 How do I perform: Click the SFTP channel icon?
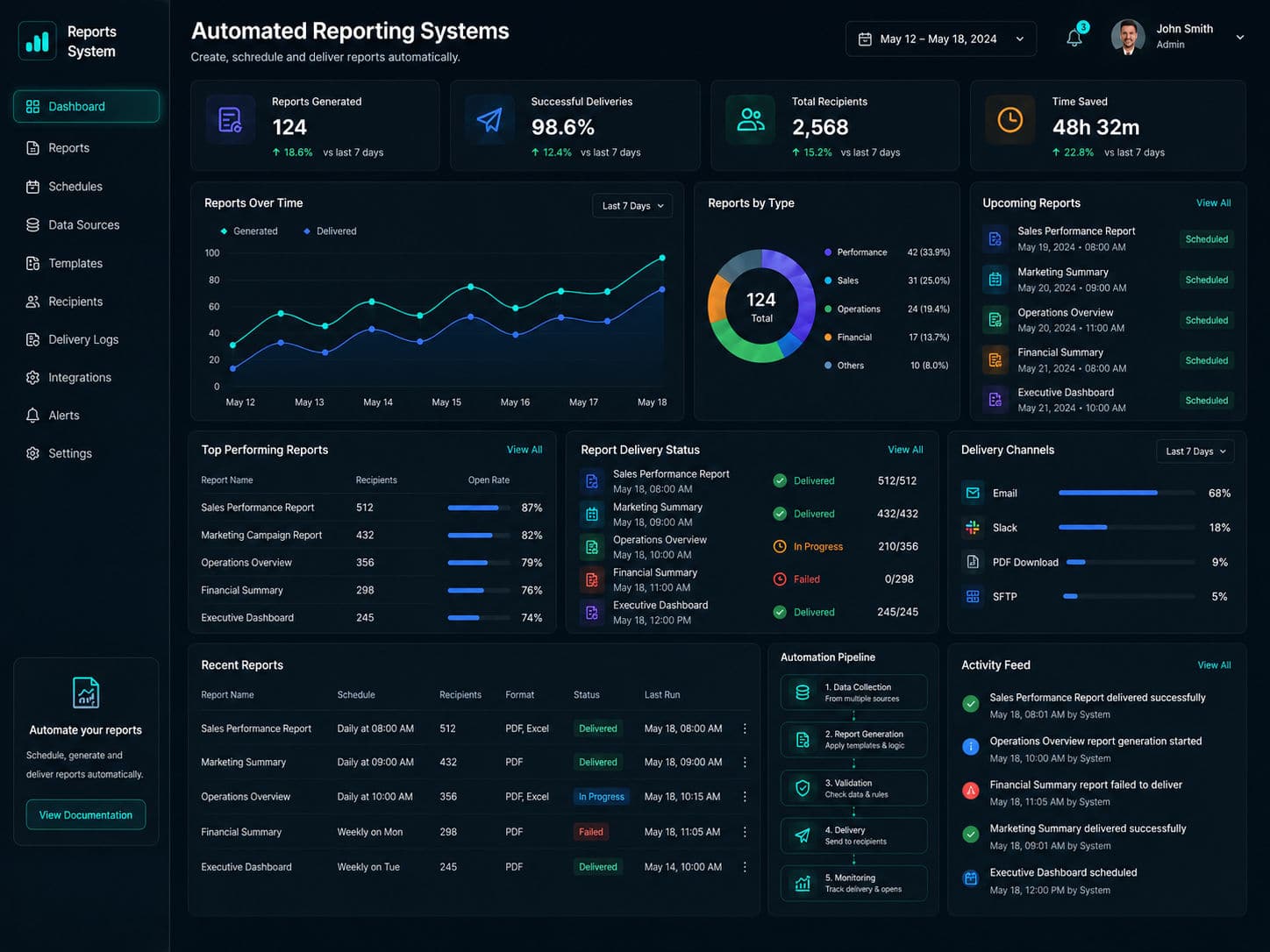(973, 596)
